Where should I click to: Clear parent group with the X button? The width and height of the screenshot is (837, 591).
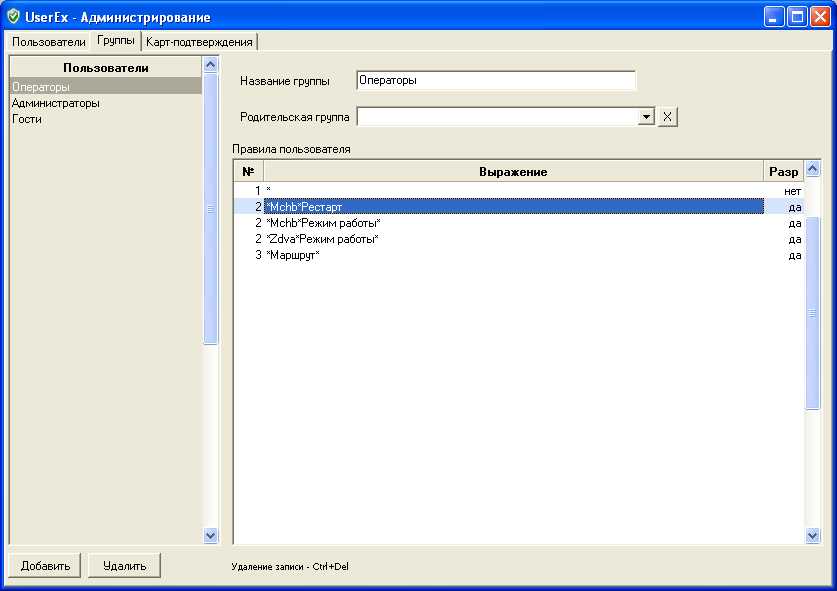(668, 117)
